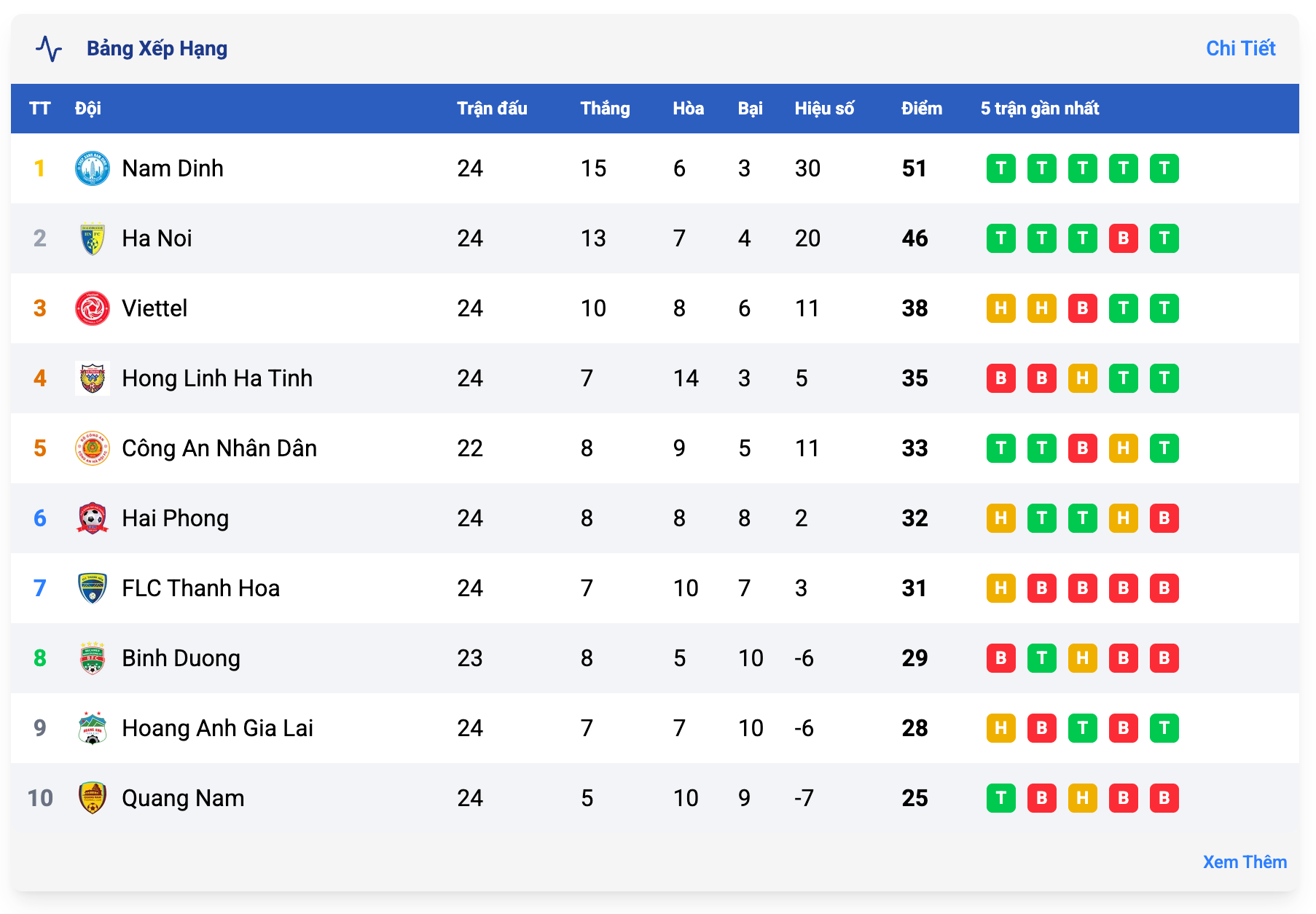
Task: Click the Ha Noi club crest
Action: coord(93,238)
